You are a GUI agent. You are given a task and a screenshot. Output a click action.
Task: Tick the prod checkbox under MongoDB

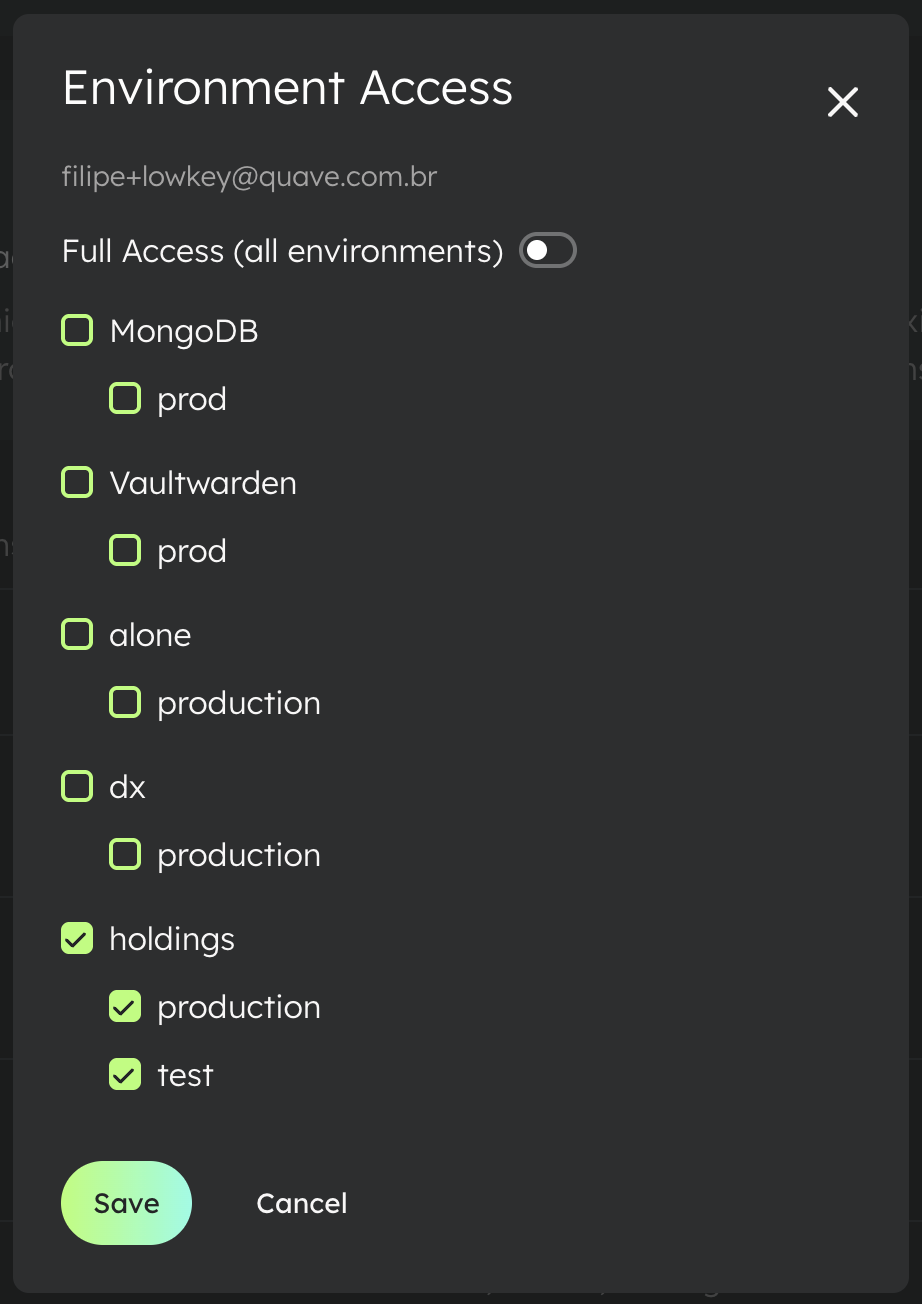[125, 399]
